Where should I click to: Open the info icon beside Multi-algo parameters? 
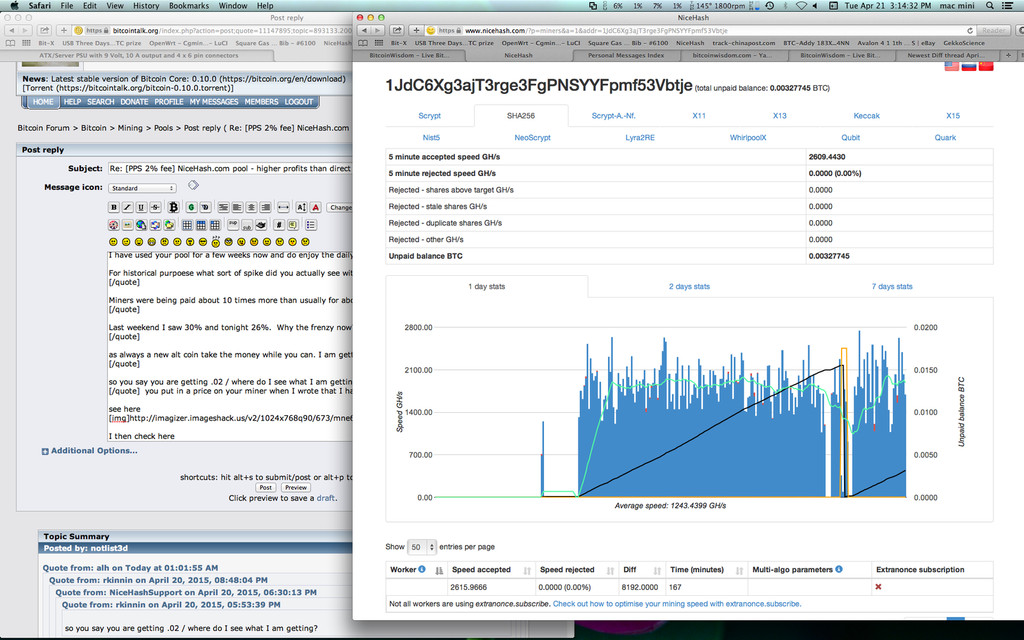[x=839, y=569]
